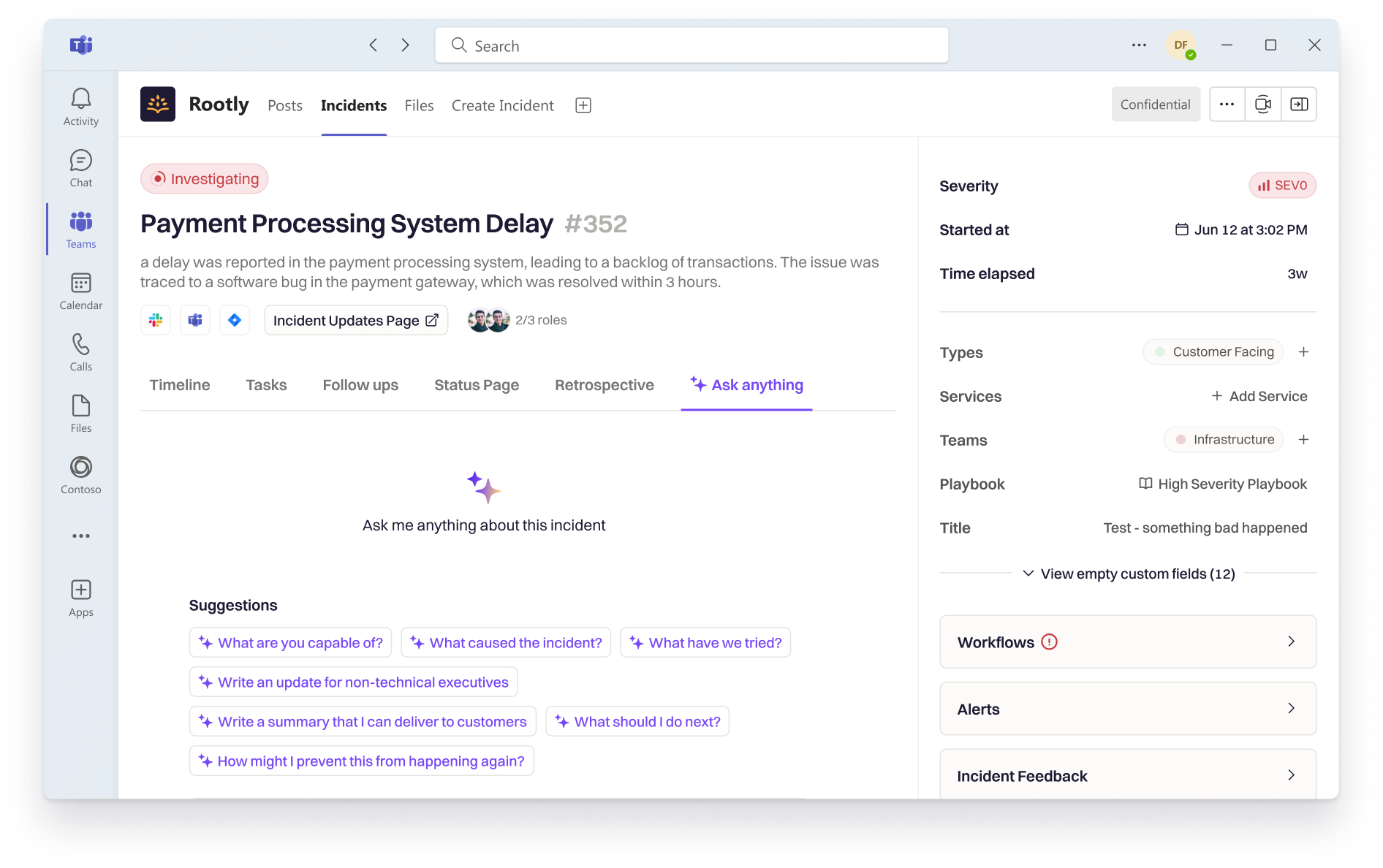Expand the Workflows section
The width and height of the screenshot is (1383, 868).
click(x=1128, y=642)
